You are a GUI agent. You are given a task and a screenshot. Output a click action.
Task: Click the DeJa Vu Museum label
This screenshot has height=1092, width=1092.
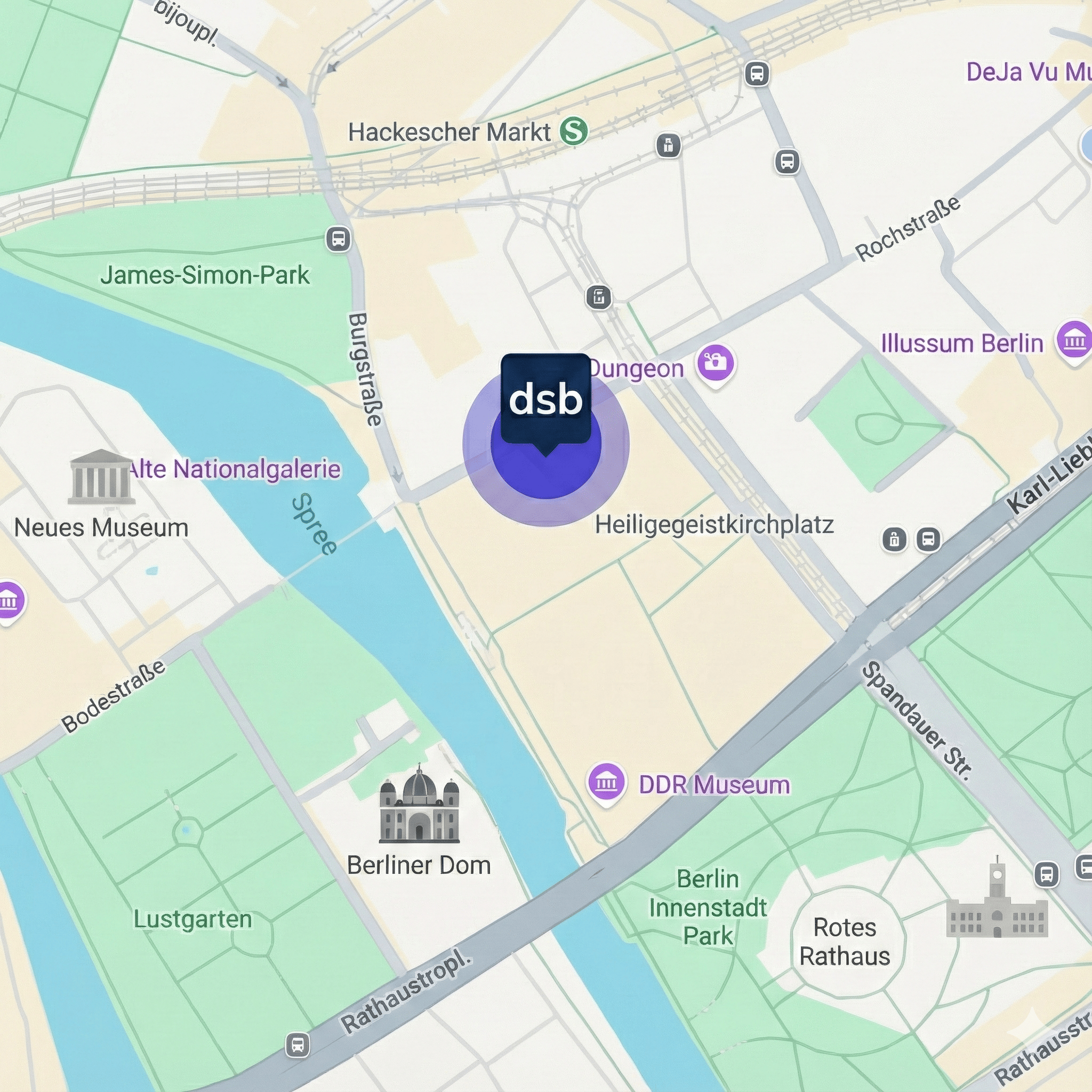coord(1029,72)
